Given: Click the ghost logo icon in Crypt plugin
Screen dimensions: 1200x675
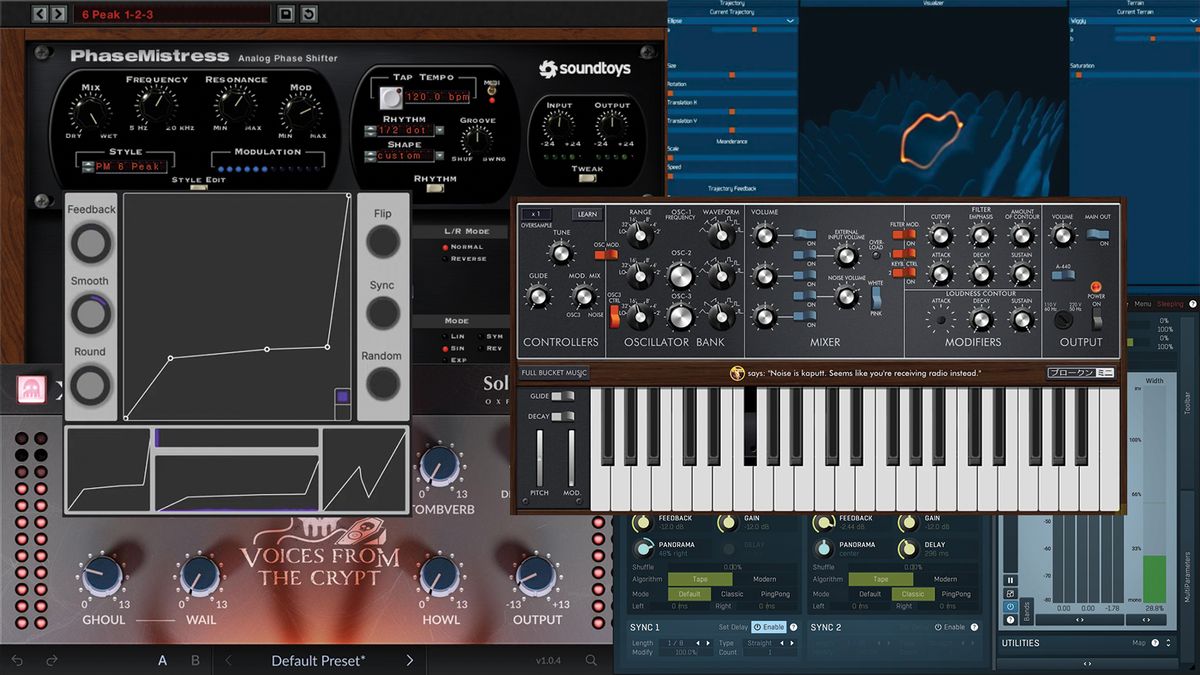Looking at the screenshot, I should tap(33, 388).
